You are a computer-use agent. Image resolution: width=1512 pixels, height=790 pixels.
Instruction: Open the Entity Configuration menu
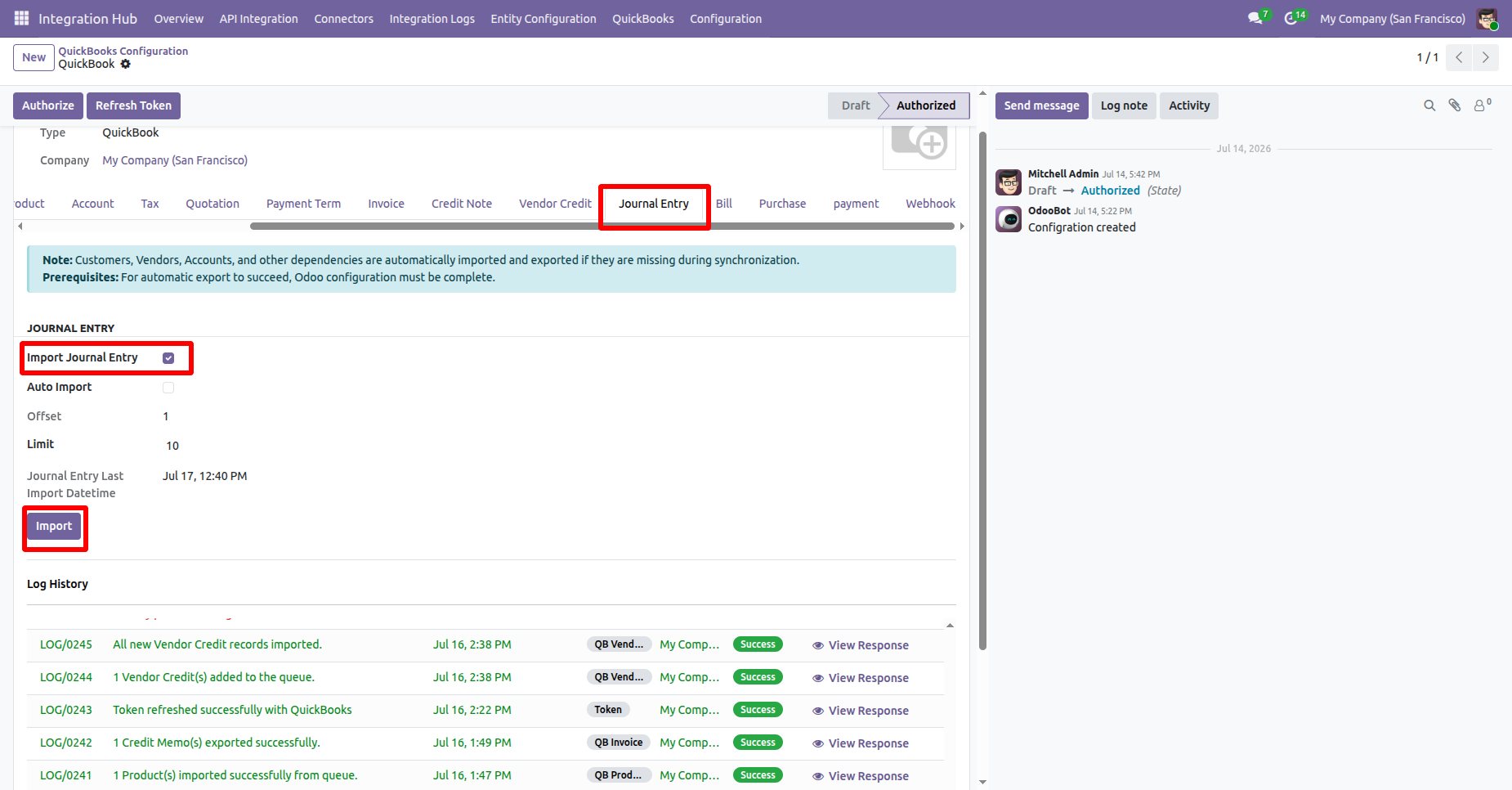pos(544,19)
